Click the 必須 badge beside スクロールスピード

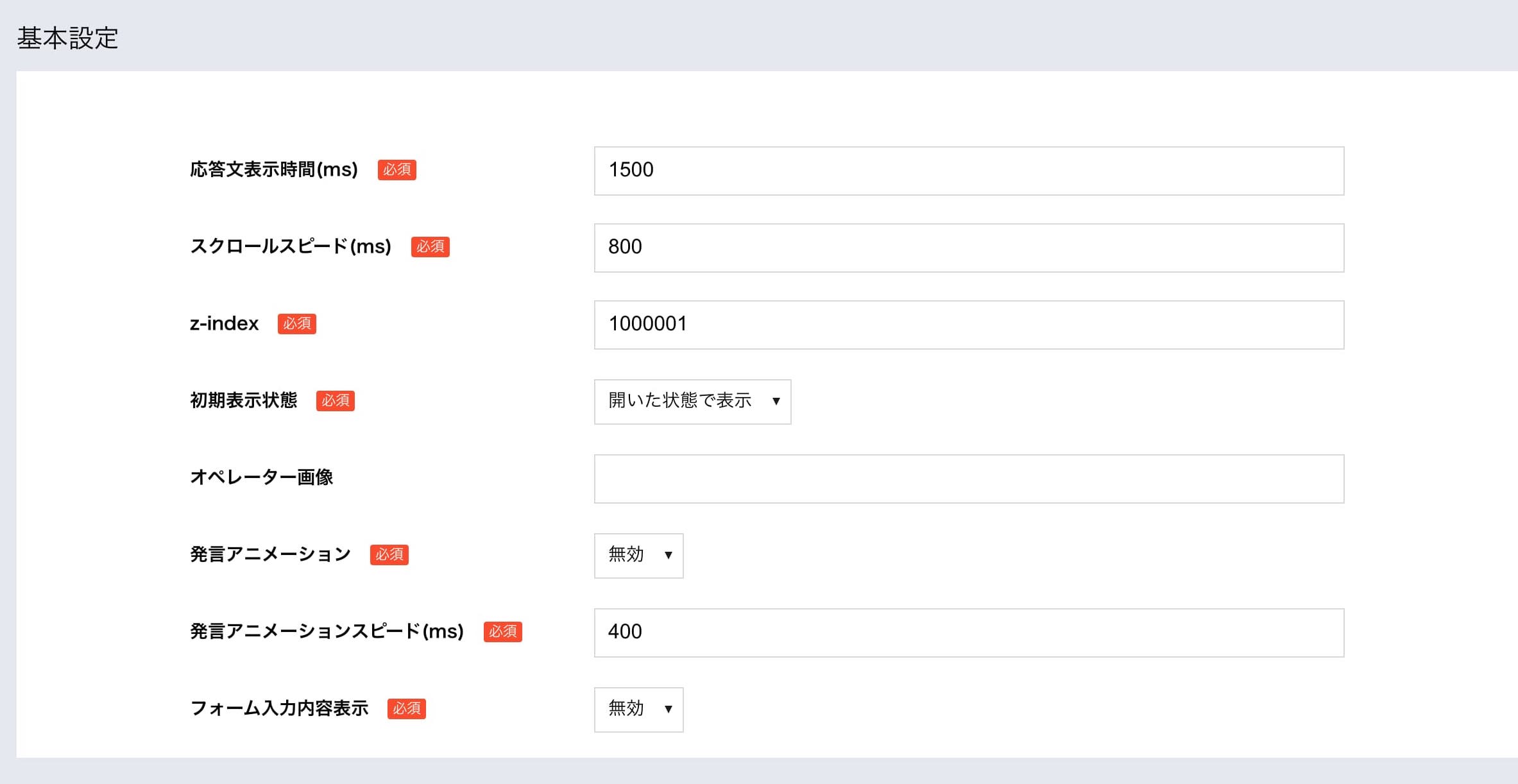pos(431,247)
